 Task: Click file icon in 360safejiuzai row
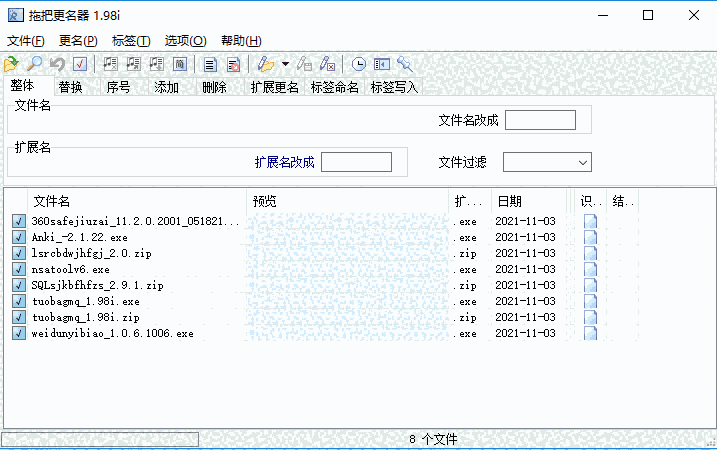590,221
